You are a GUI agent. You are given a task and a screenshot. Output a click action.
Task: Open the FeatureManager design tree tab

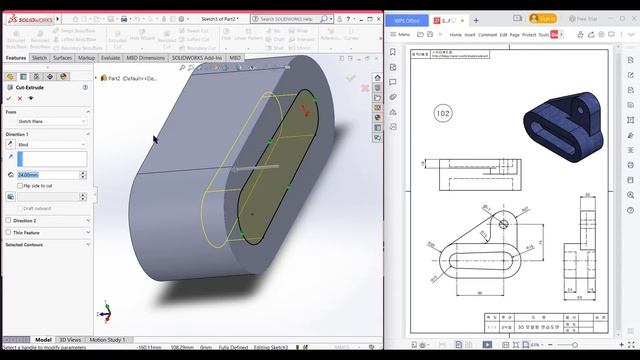coord(10,77)
